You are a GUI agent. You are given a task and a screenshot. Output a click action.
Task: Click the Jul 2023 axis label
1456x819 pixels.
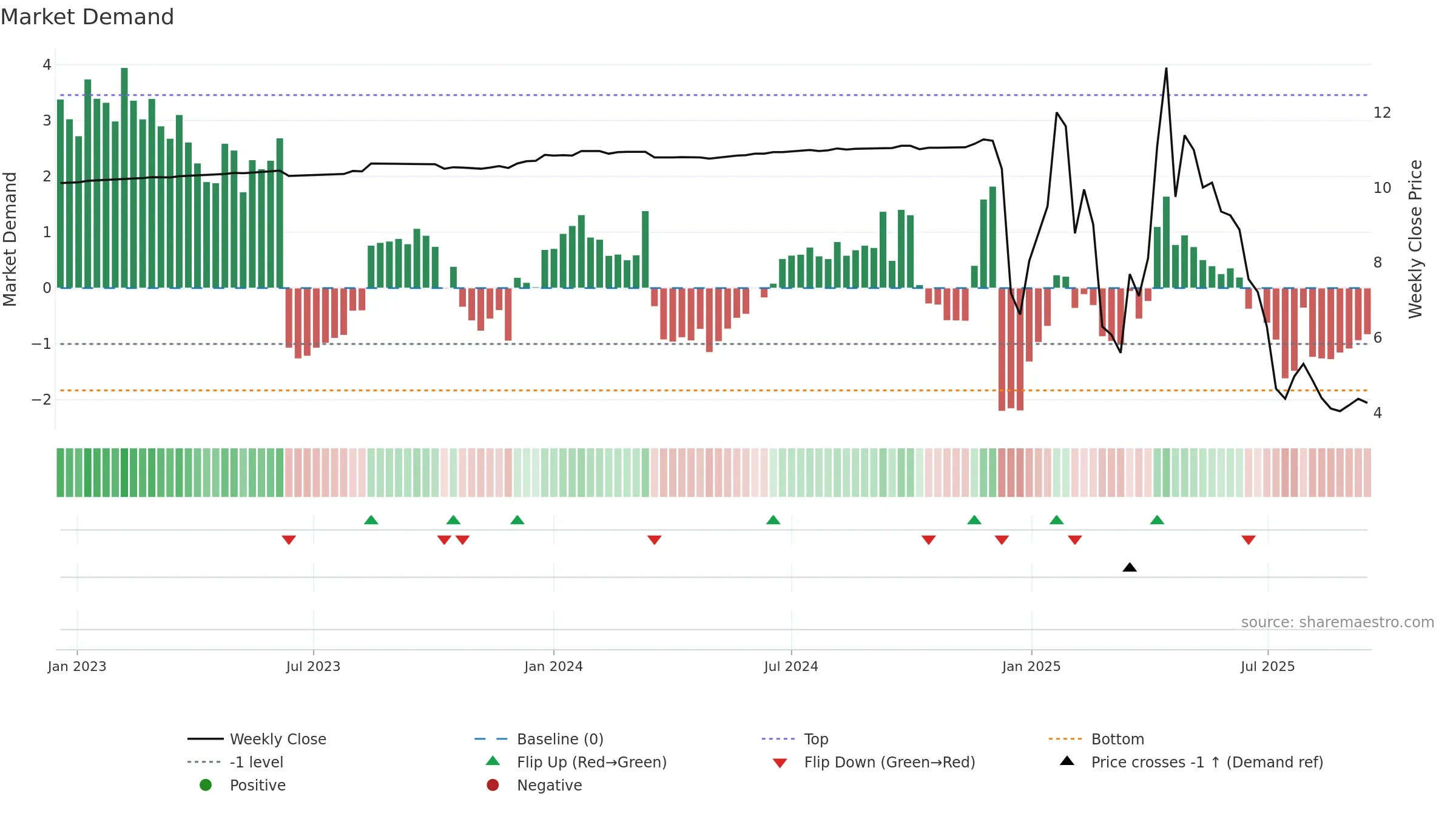pyautogui.click(x=314, y=666)
